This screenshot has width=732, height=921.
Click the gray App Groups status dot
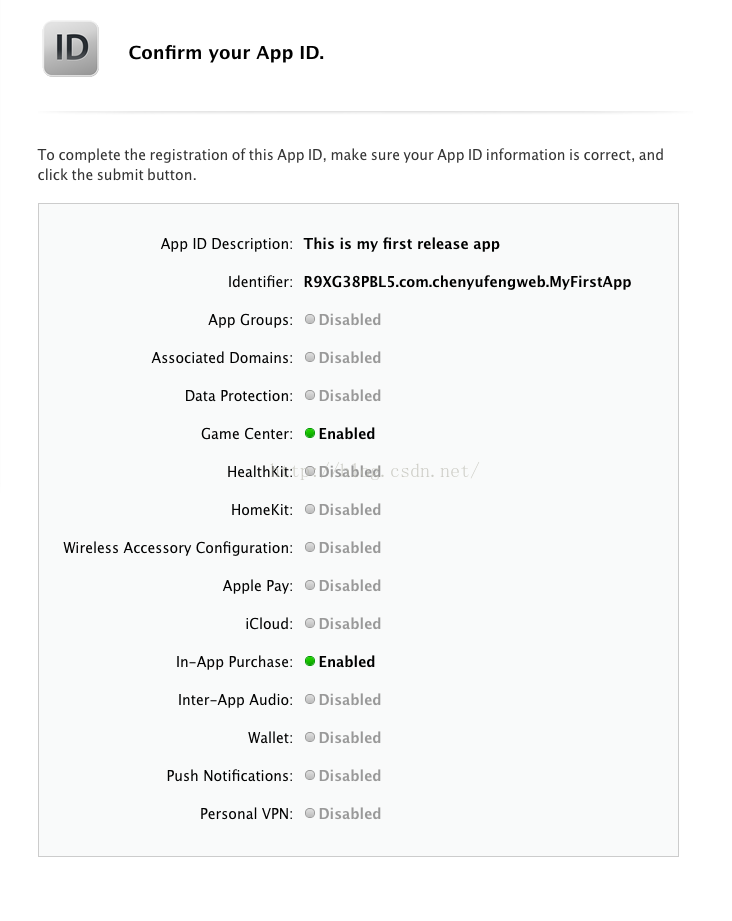click(310, 320)
